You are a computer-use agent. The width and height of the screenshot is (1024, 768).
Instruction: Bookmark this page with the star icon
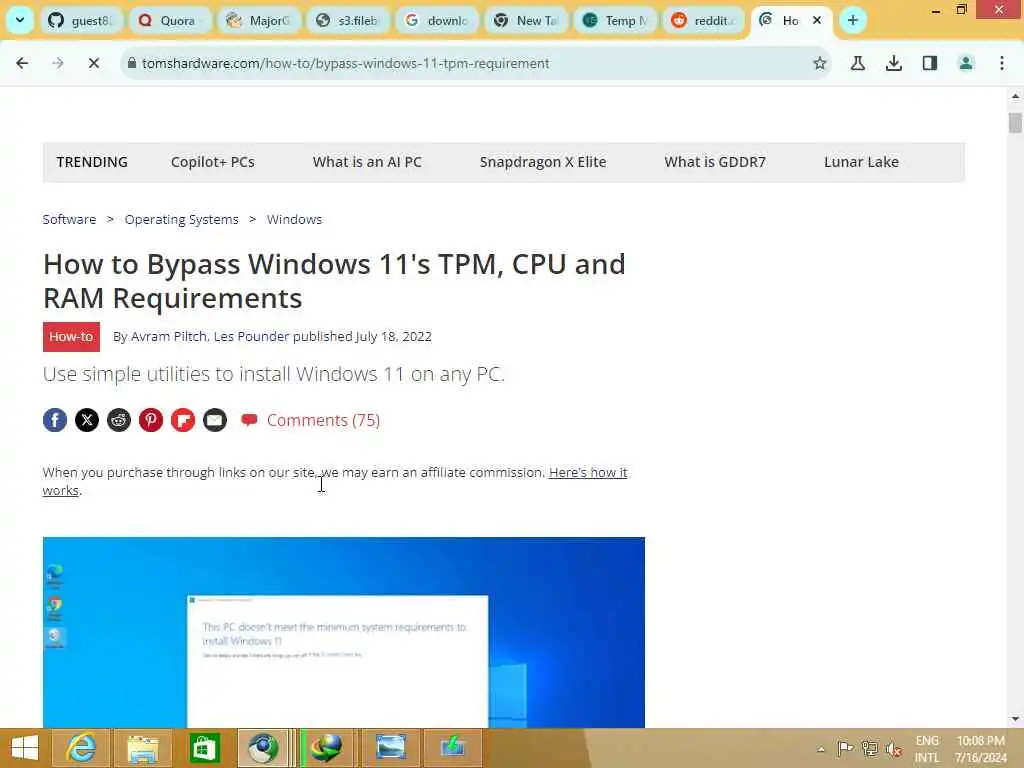point(819,63)
